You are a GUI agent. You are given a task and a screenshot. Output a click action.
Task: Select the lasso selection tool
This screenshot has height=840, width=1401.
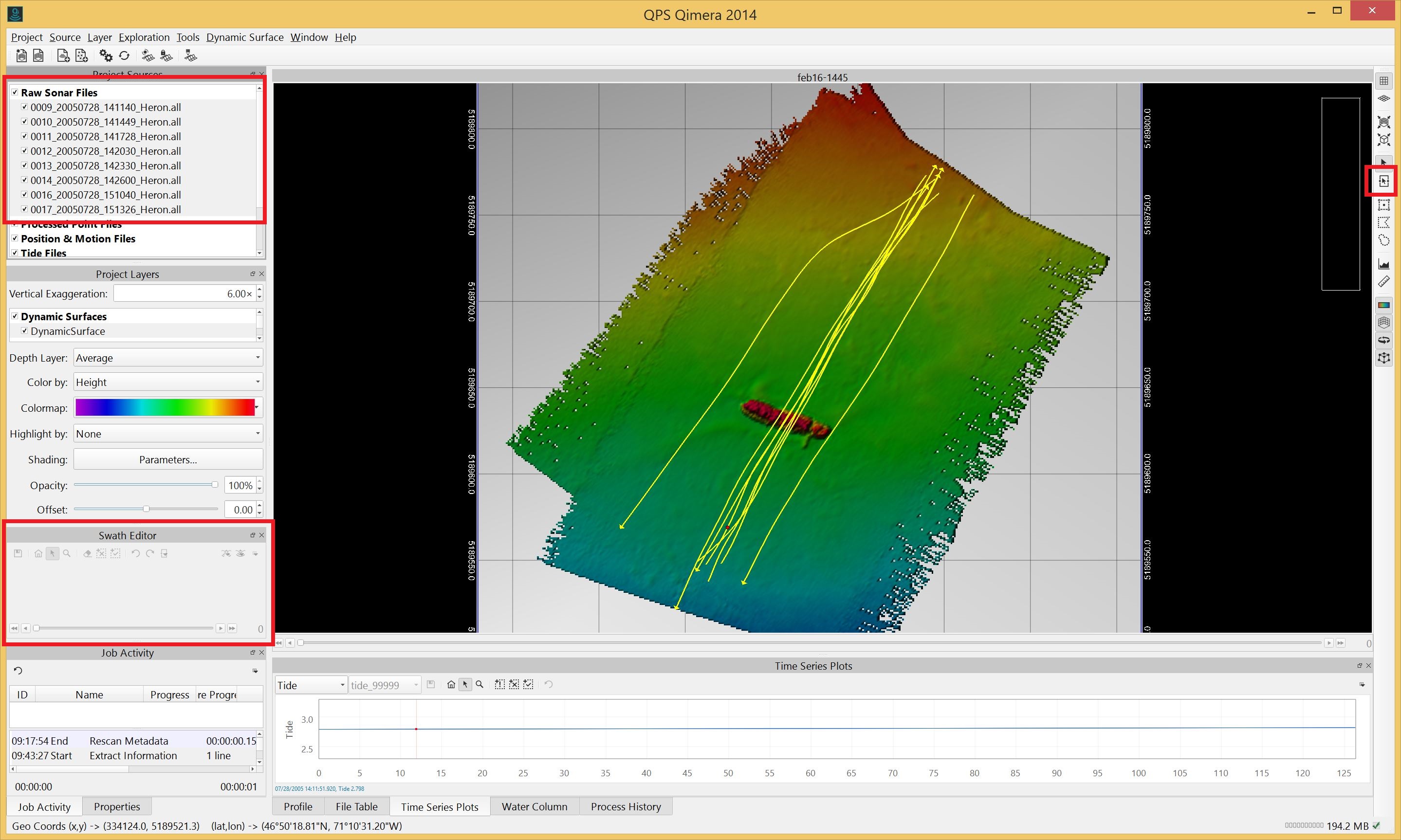(1383, 240)
